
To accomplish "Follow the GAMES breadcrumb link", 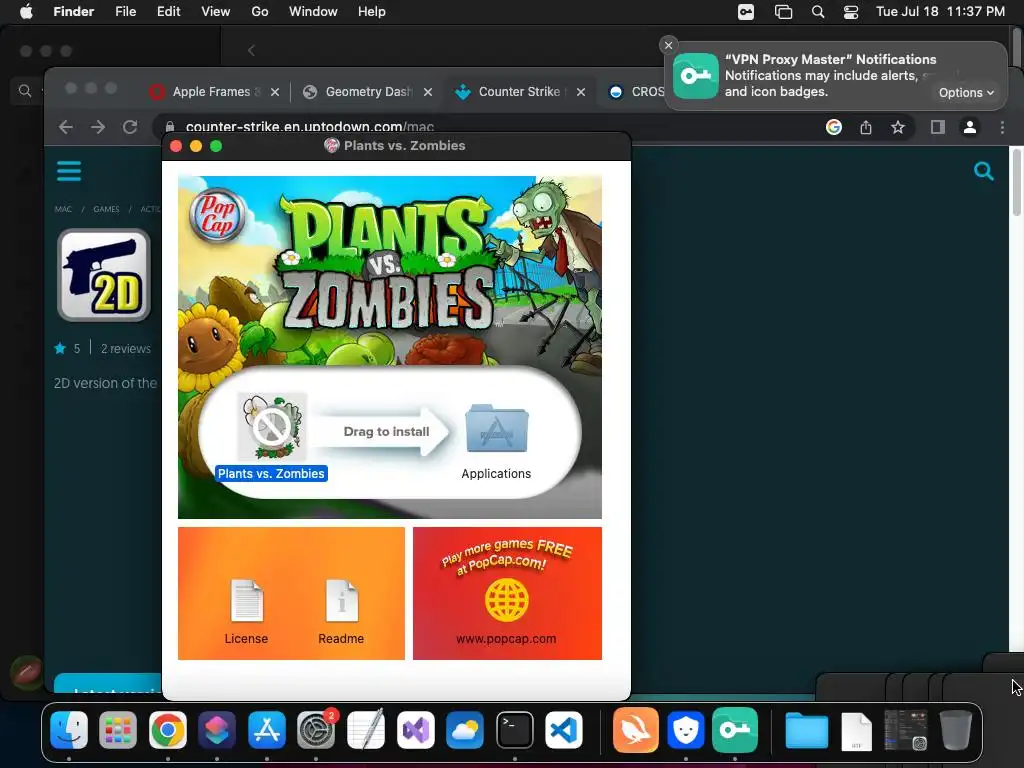I will [x=106, y=209].
